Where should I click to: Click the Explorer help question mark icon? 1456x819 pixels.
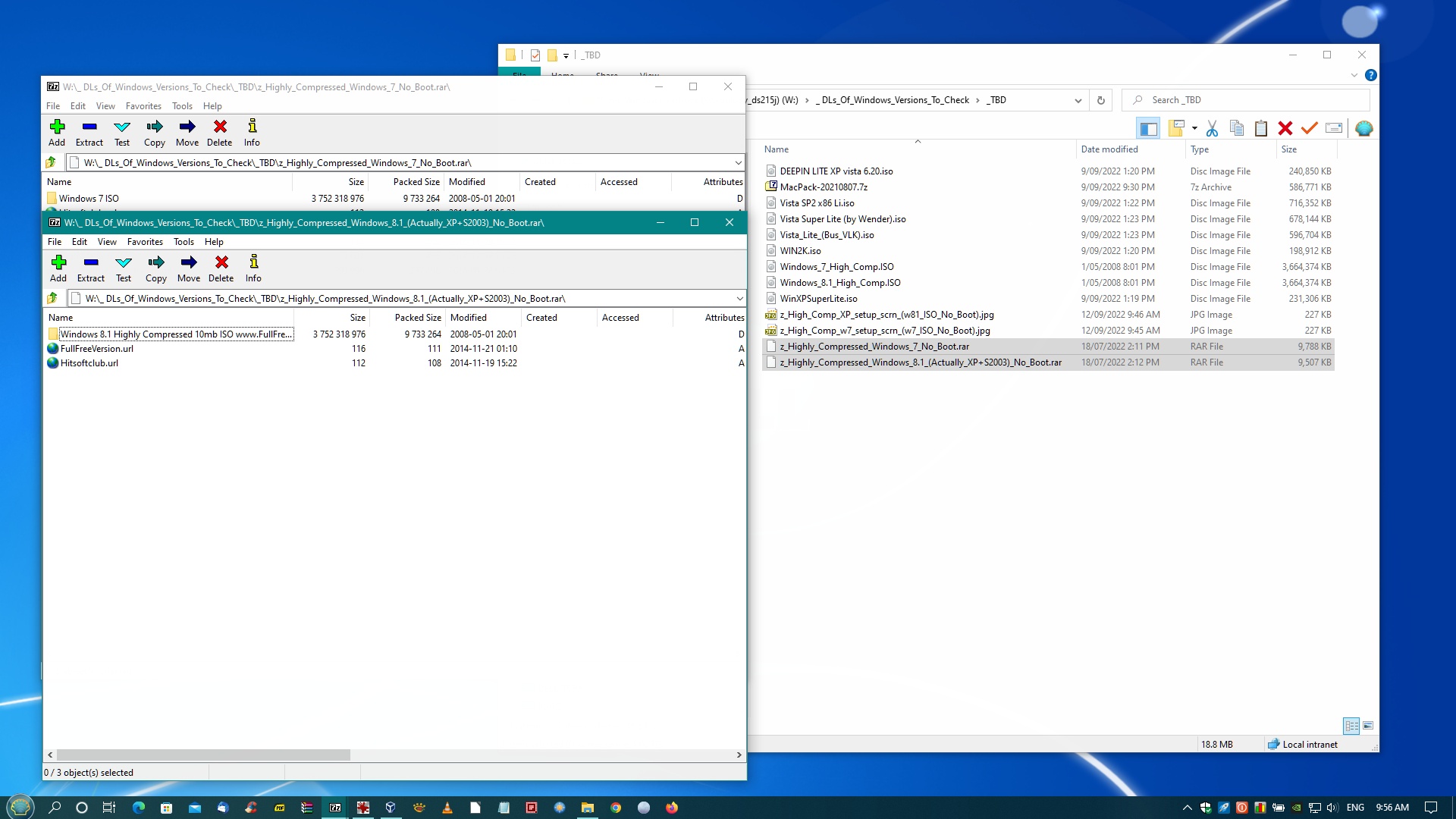click(1371, 75)
